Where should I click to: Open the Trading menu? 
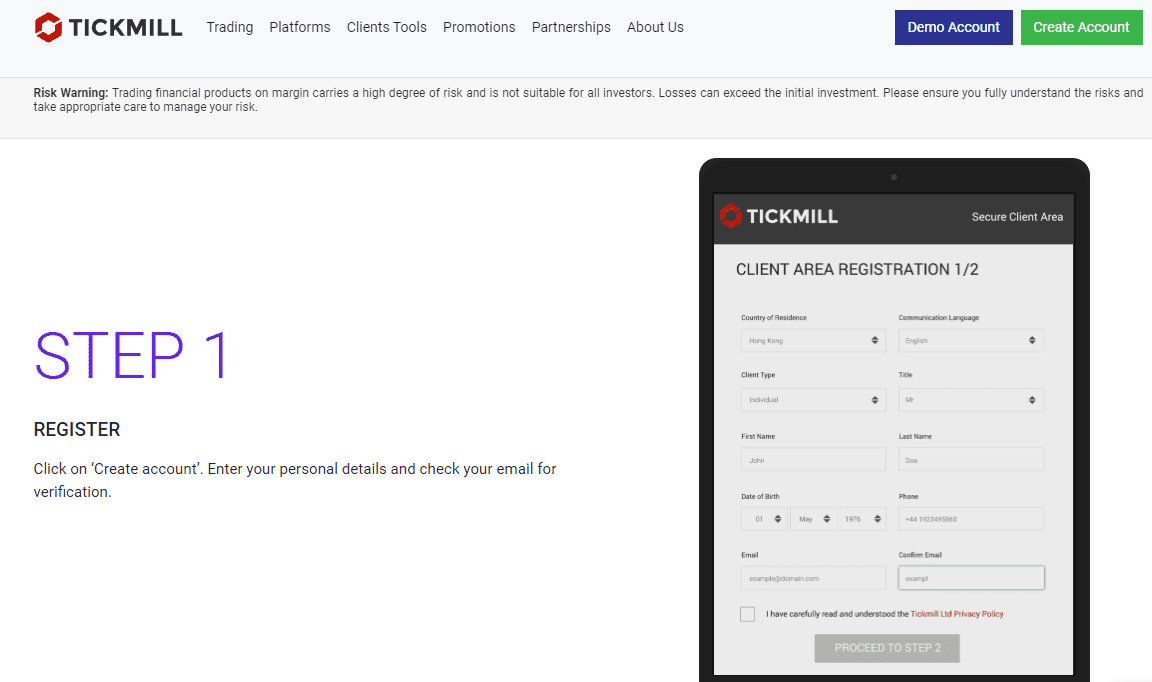(x=230, y=27)
